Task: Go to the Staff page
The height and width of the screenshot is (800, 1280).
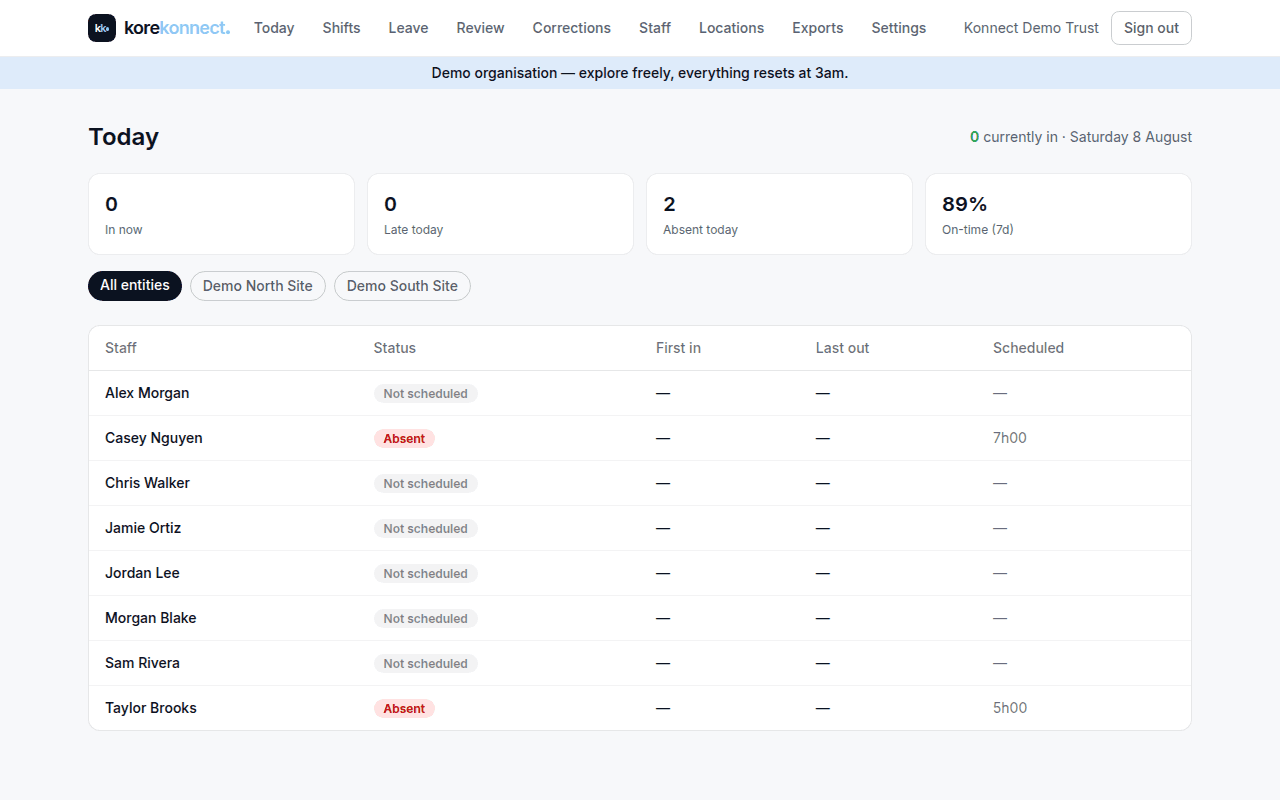Action: (x=655, y=28)
